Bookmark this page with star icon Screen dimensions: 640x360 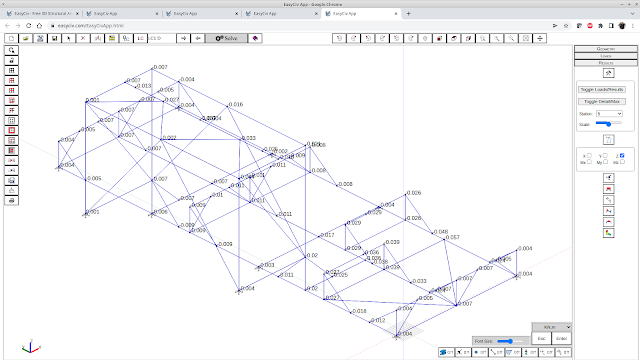[566, 26]
